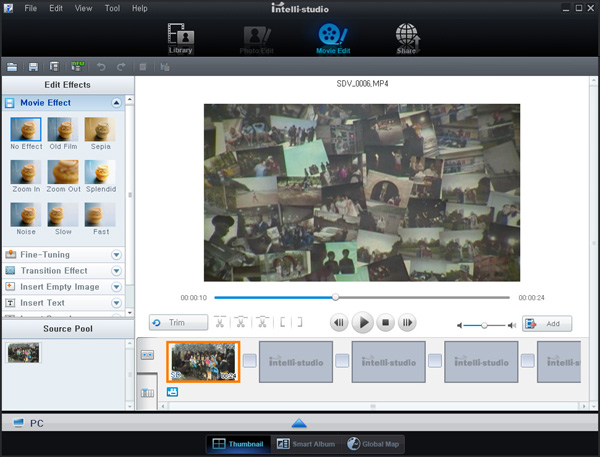Image resolution: width=600 pixels, height=457 pixels.
Task: Apply the Splendid effect
Action: [100, 176]
